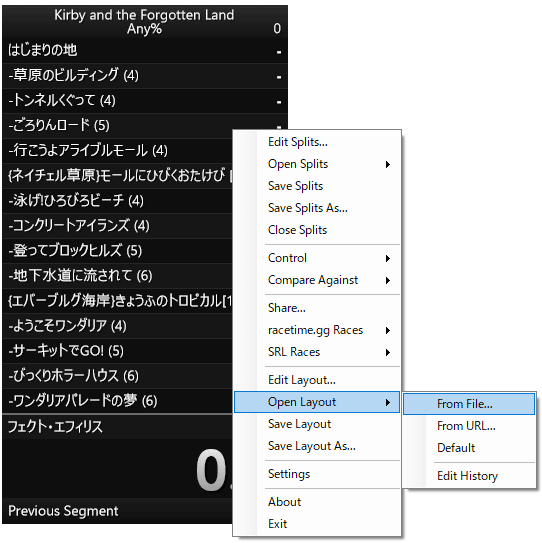Viewport: 542px width, 543px height.
Task: Click the Kirby and the Forgotten Land title
Action: click(144, 15)
